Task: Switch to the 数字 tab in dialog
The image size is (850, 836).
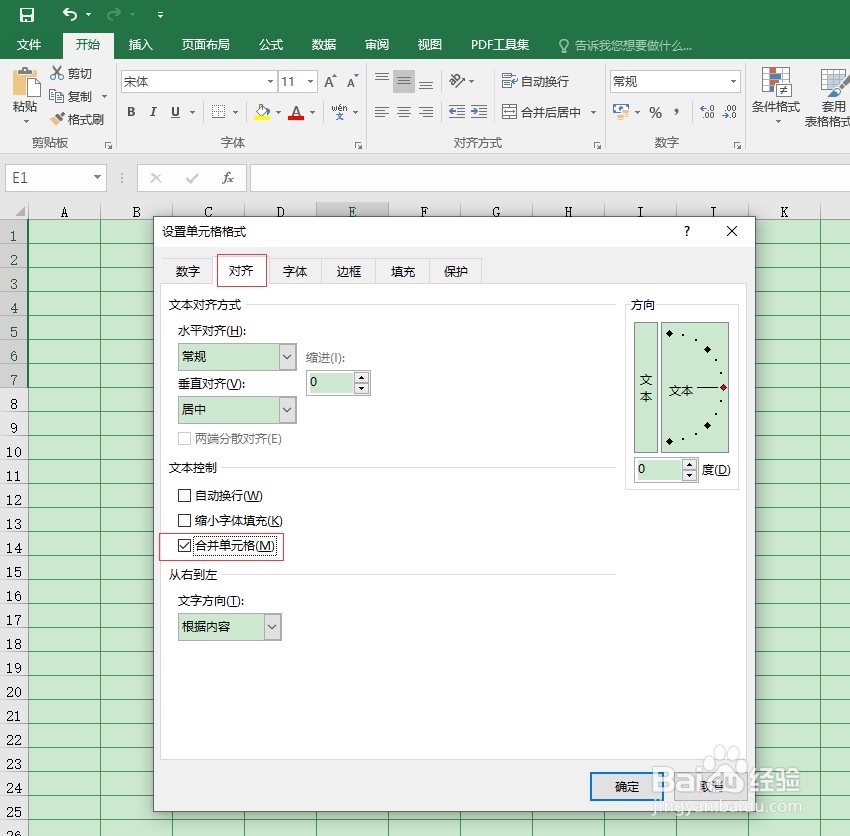Action: (x=188, y=271)
